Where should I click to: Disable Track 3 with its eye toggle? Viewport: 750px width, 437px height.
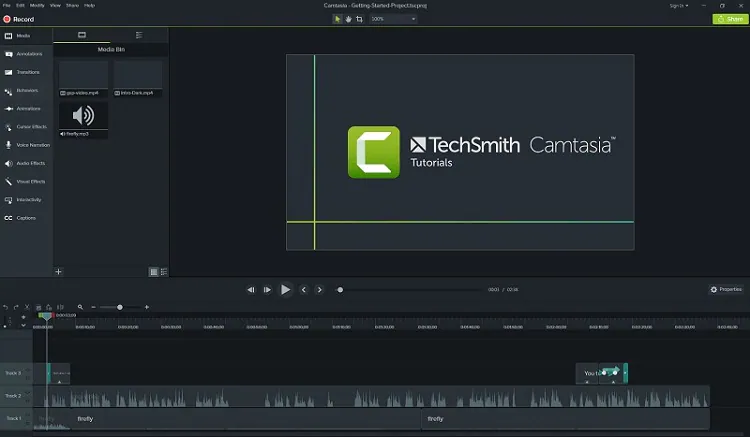tap(28, 370)
